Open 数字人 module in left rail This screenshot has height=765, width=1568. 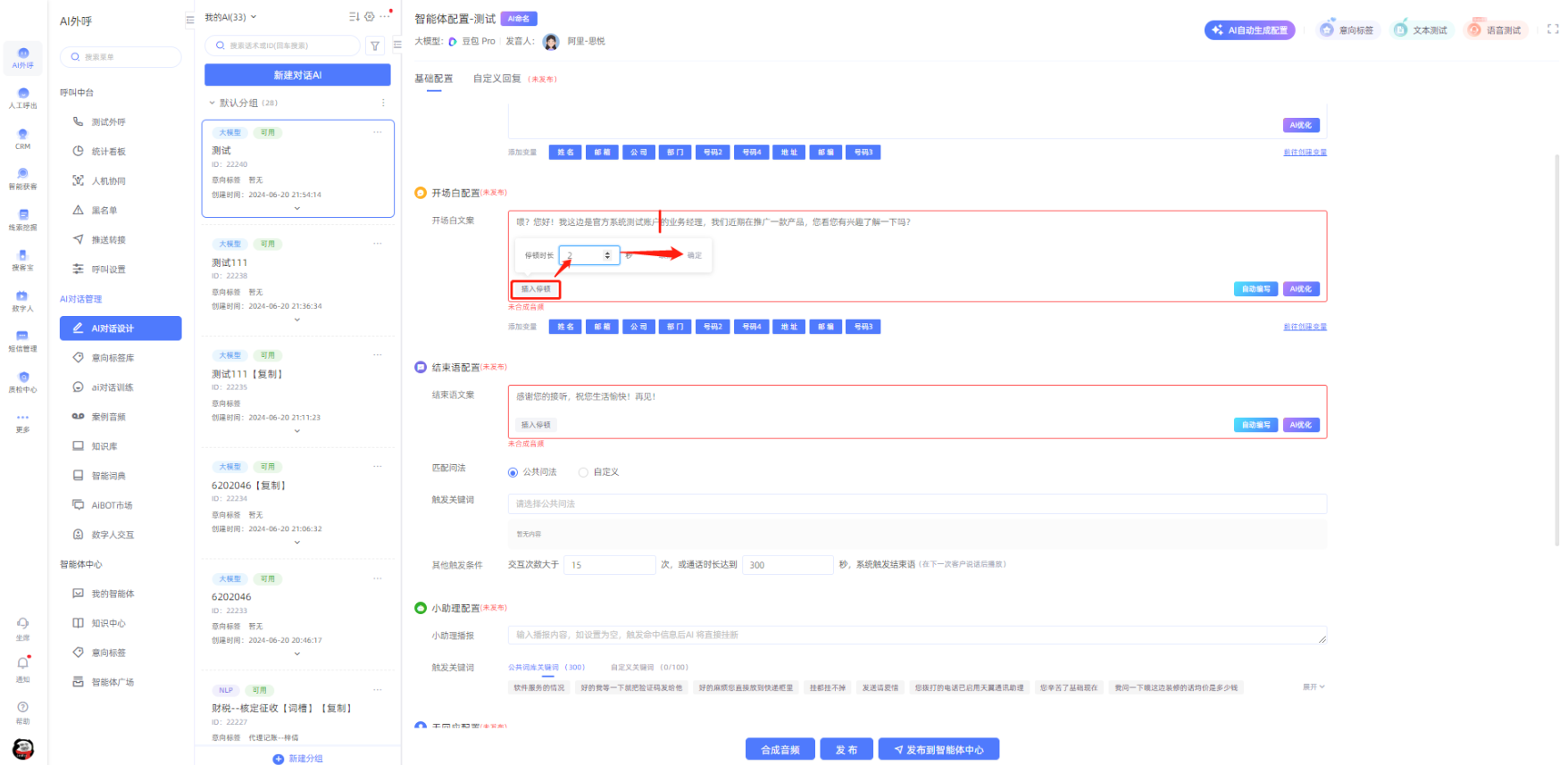[22, 300]
